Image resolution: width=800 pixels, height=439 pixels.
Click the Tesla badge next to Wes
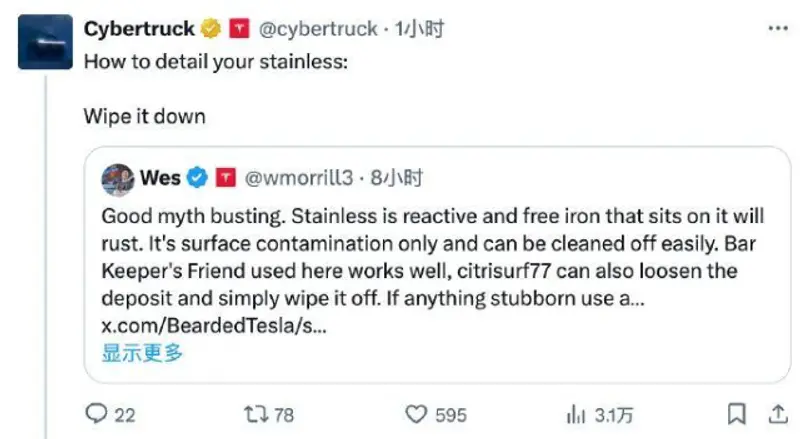pyautogui.click(x=225, y=178)
